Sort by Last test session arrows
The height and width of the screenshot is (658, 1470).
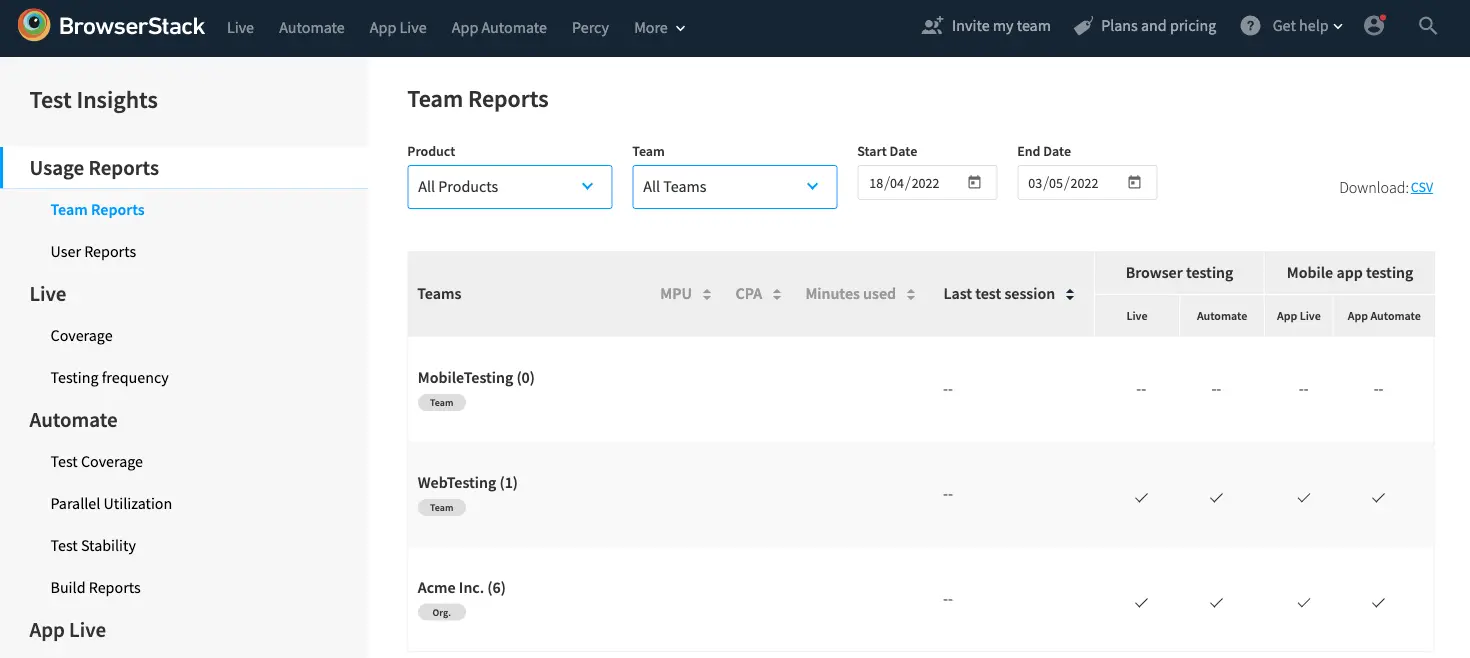[x=1070, y=294]
